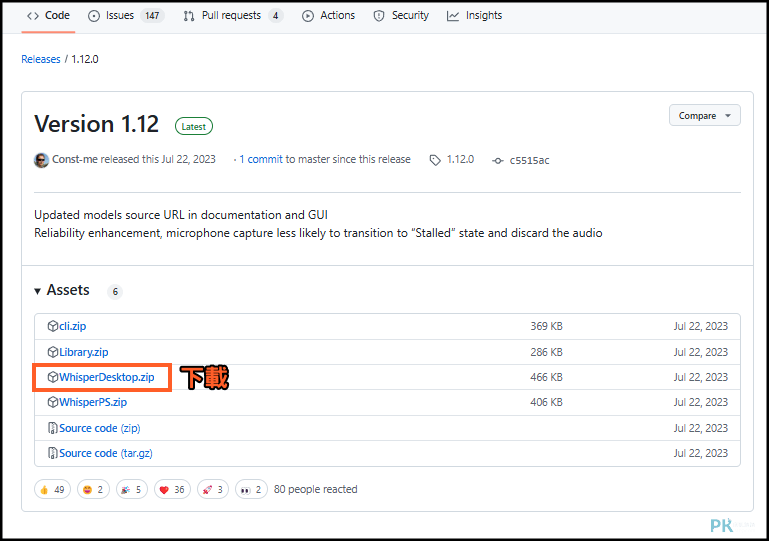Screen dimensions: 769x541
Task: Switch to the Issues tab
Action: [126, 16]
